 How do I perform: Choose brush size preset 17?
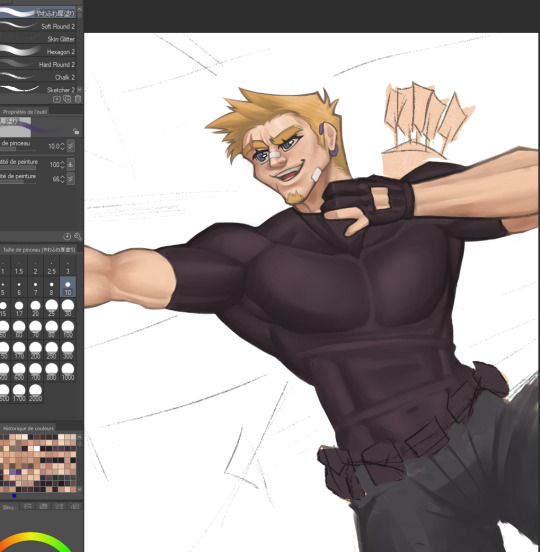pyautogui.click(x=19, y=308)
